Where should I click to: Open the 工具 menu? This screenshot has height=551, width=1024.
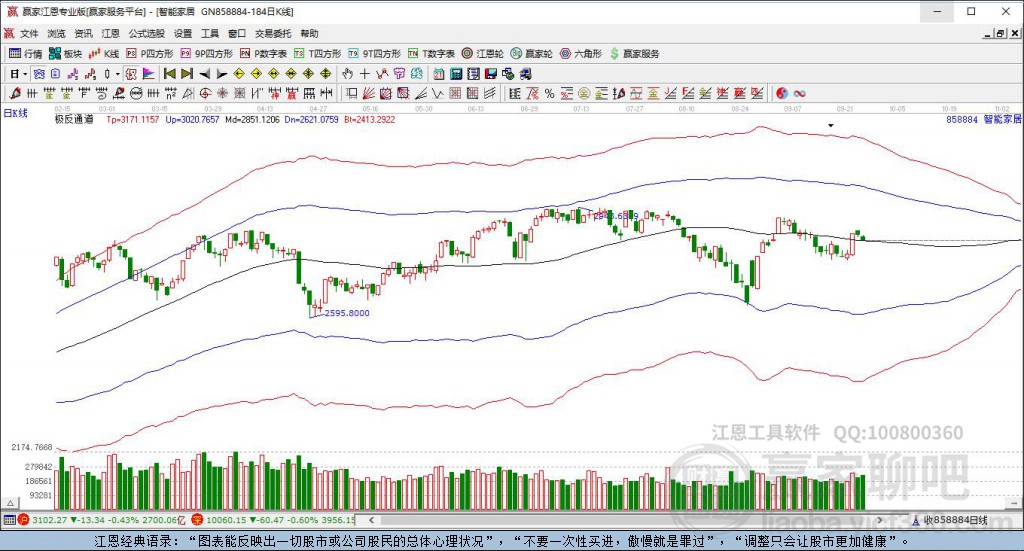tap(210, 33)
